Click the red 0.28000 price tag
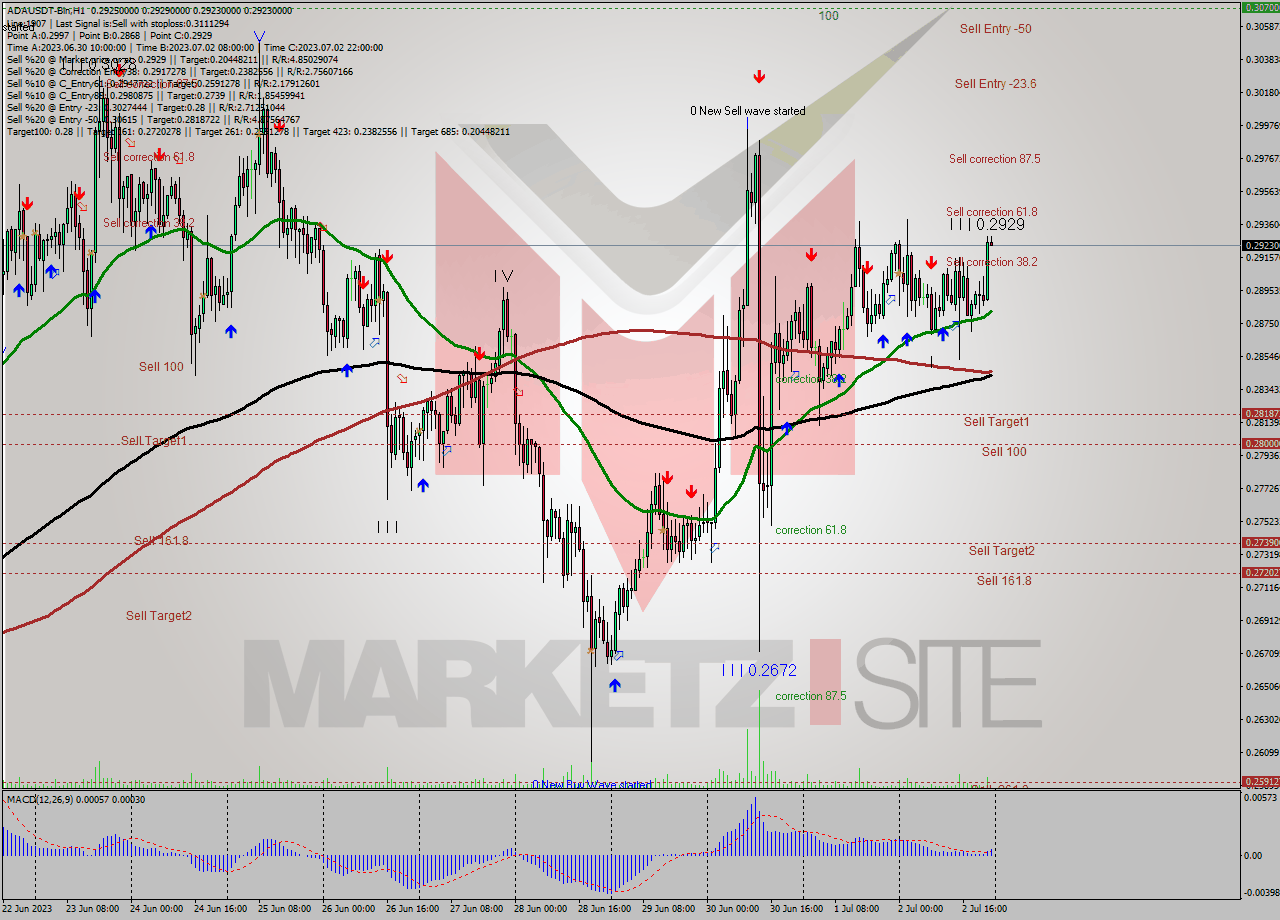The image size is (1280, 920). coord(1259,443)
